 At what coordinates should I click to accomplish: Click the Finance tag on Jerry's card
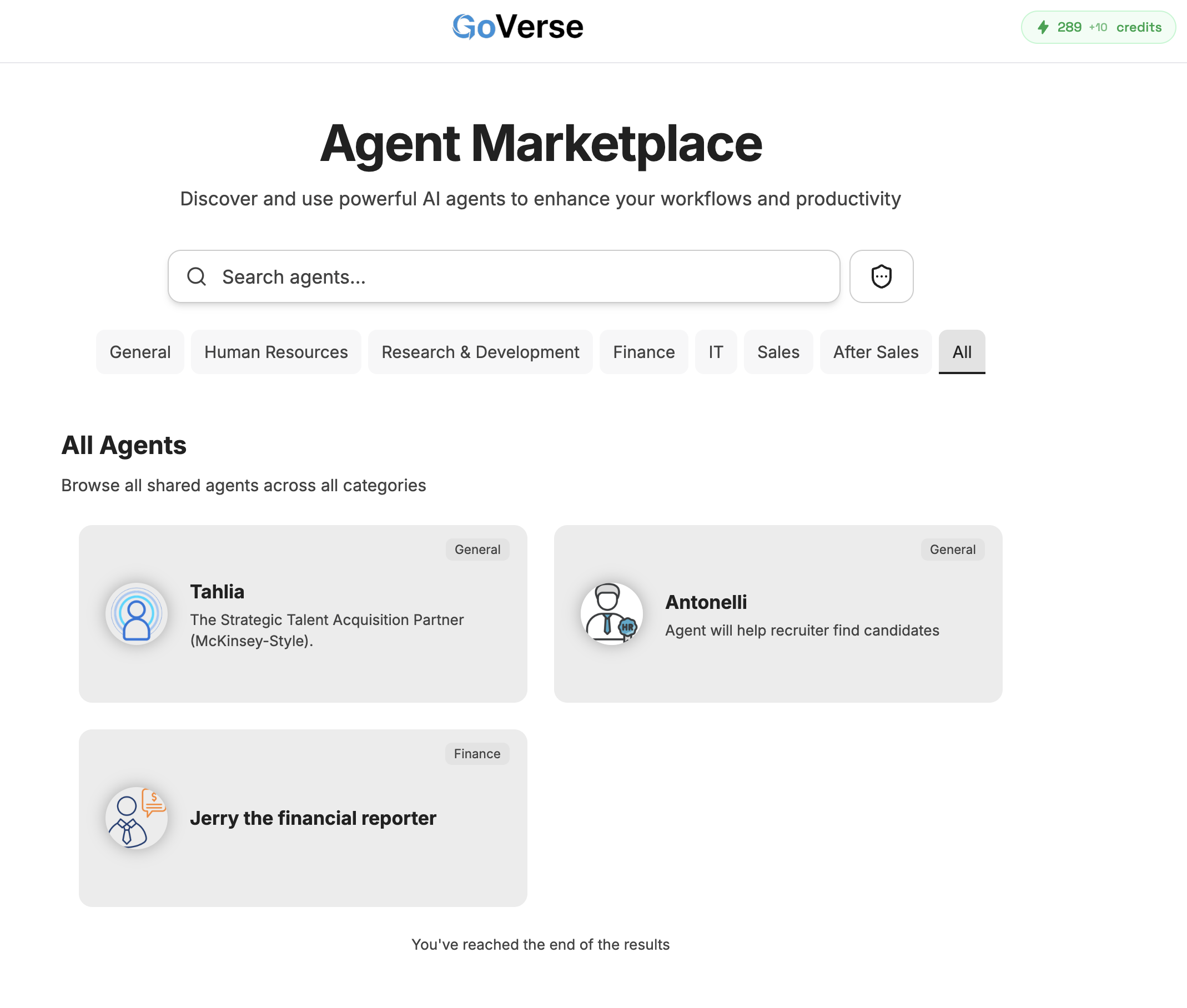tap(476, 753)
